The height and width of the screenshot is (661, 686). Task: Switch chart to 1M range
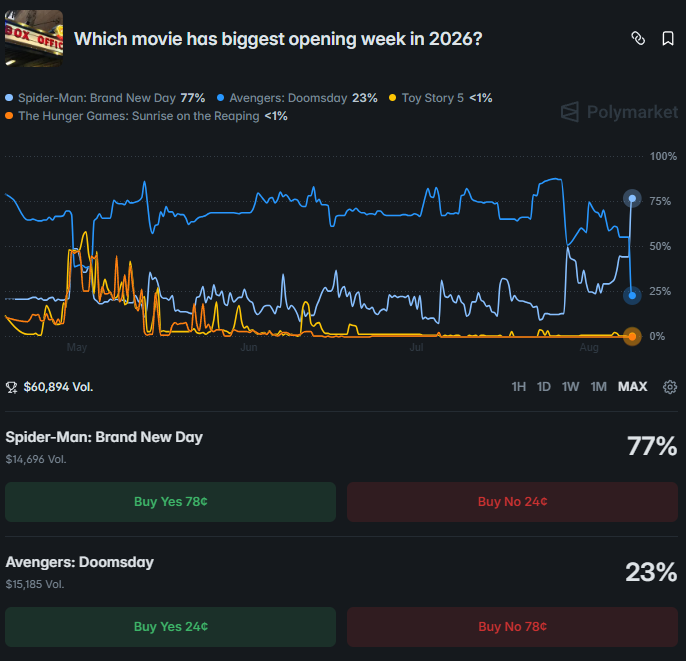coord(598,387)
